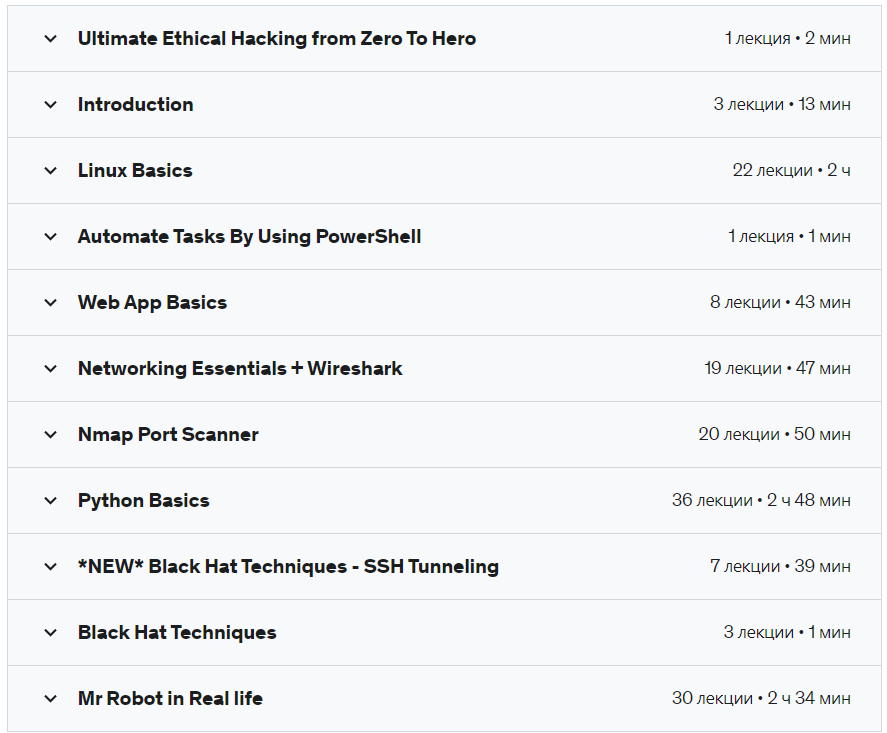Expand Mr Robot in Real life chevron
The width and height of the screenshot is (887, 733).
click(x=51, y=699)
